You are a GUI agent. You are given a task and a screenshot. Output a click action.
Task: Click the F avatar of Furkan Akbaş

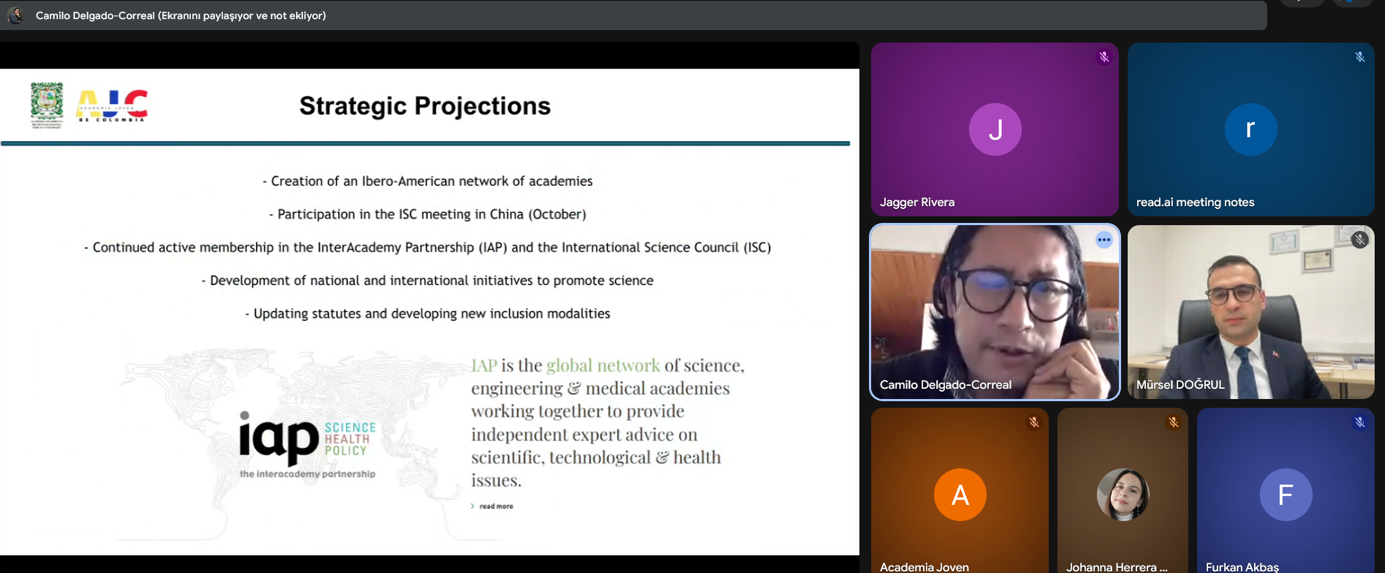pos(1285,495)
